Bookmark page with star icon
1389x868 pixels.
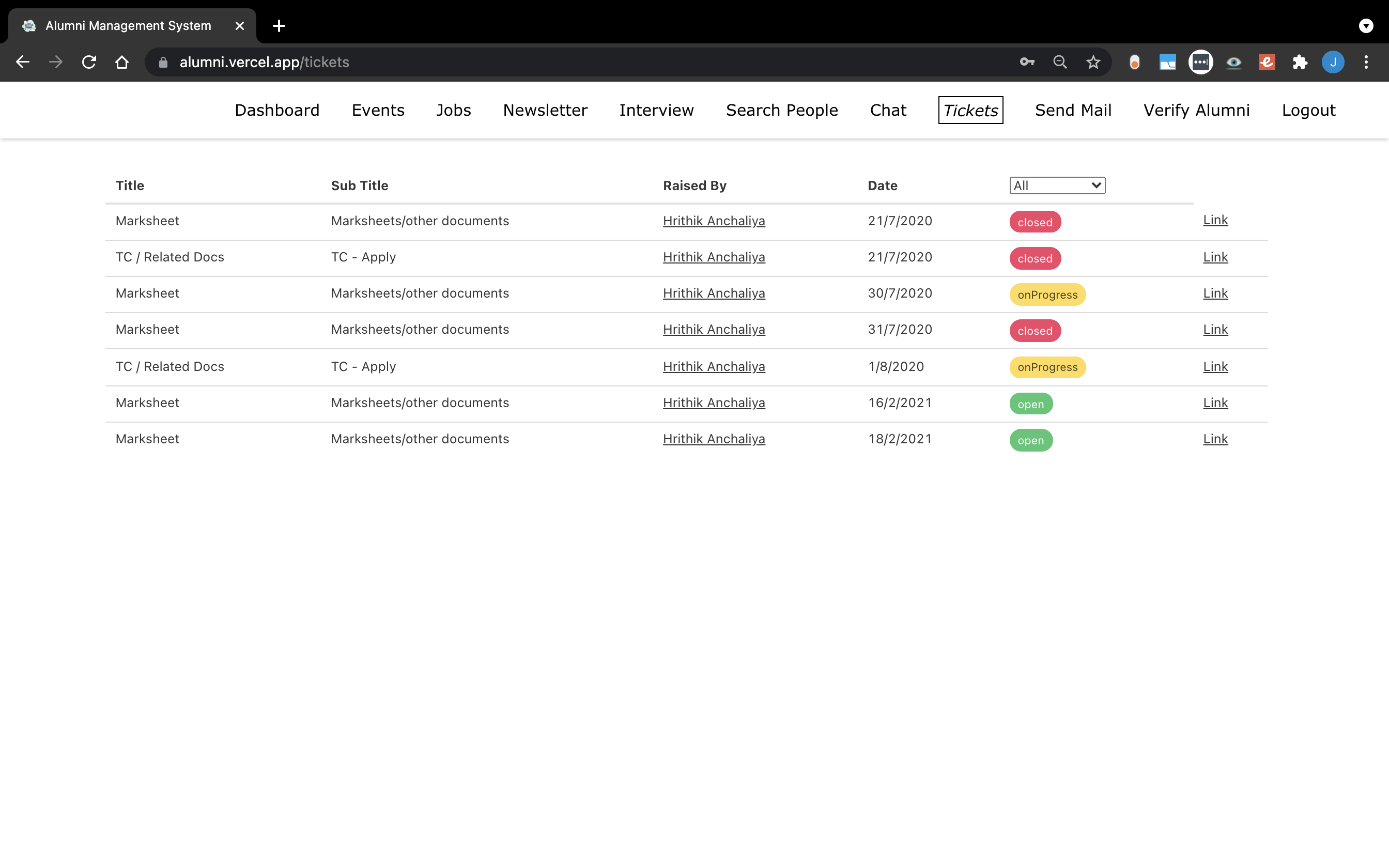[1093, 62]
